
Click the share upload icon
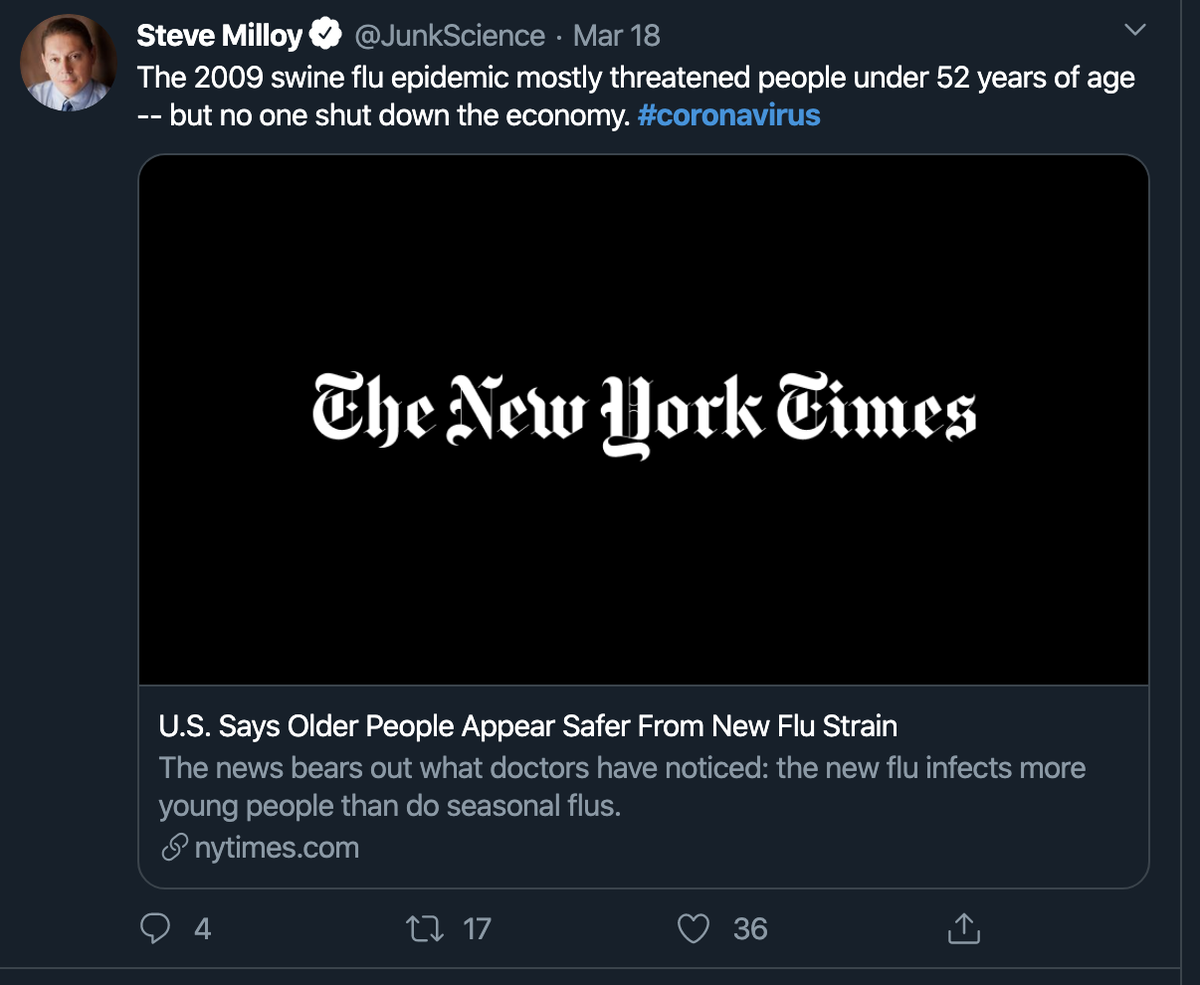[963, 929]
